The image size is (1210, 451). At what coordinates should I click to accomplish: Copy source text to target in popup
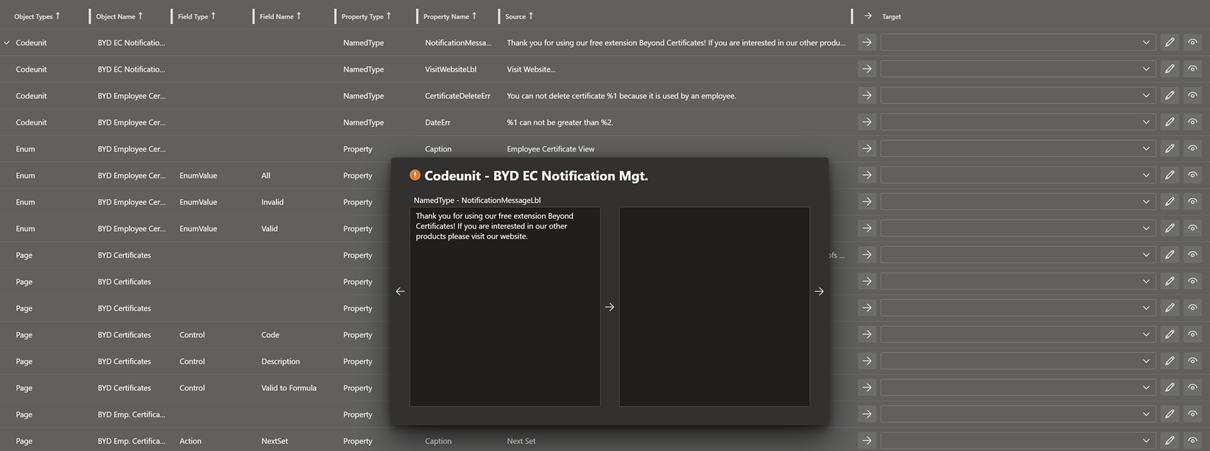(x=610, y=307)
